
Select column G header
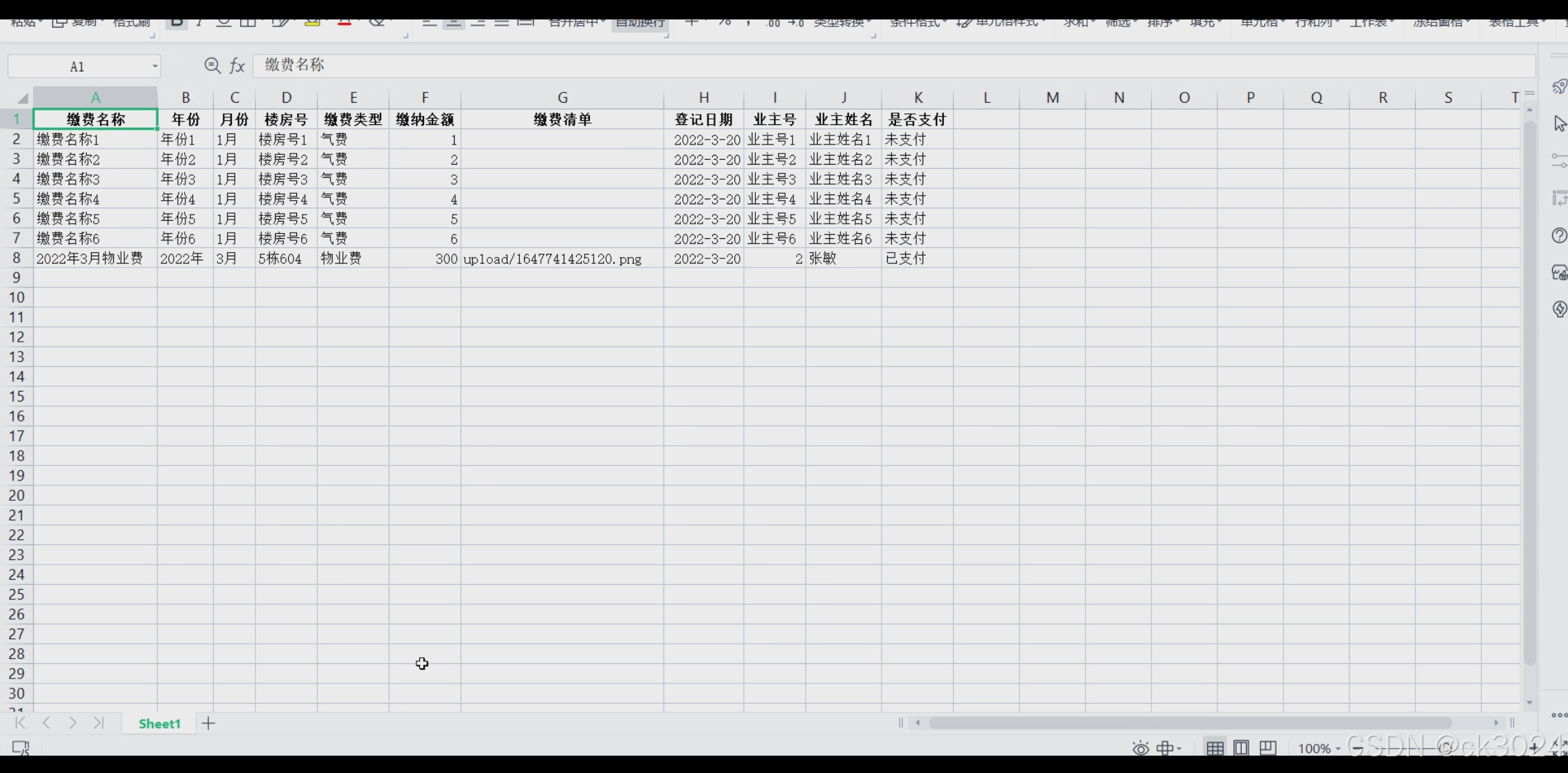tap(562, 98)
